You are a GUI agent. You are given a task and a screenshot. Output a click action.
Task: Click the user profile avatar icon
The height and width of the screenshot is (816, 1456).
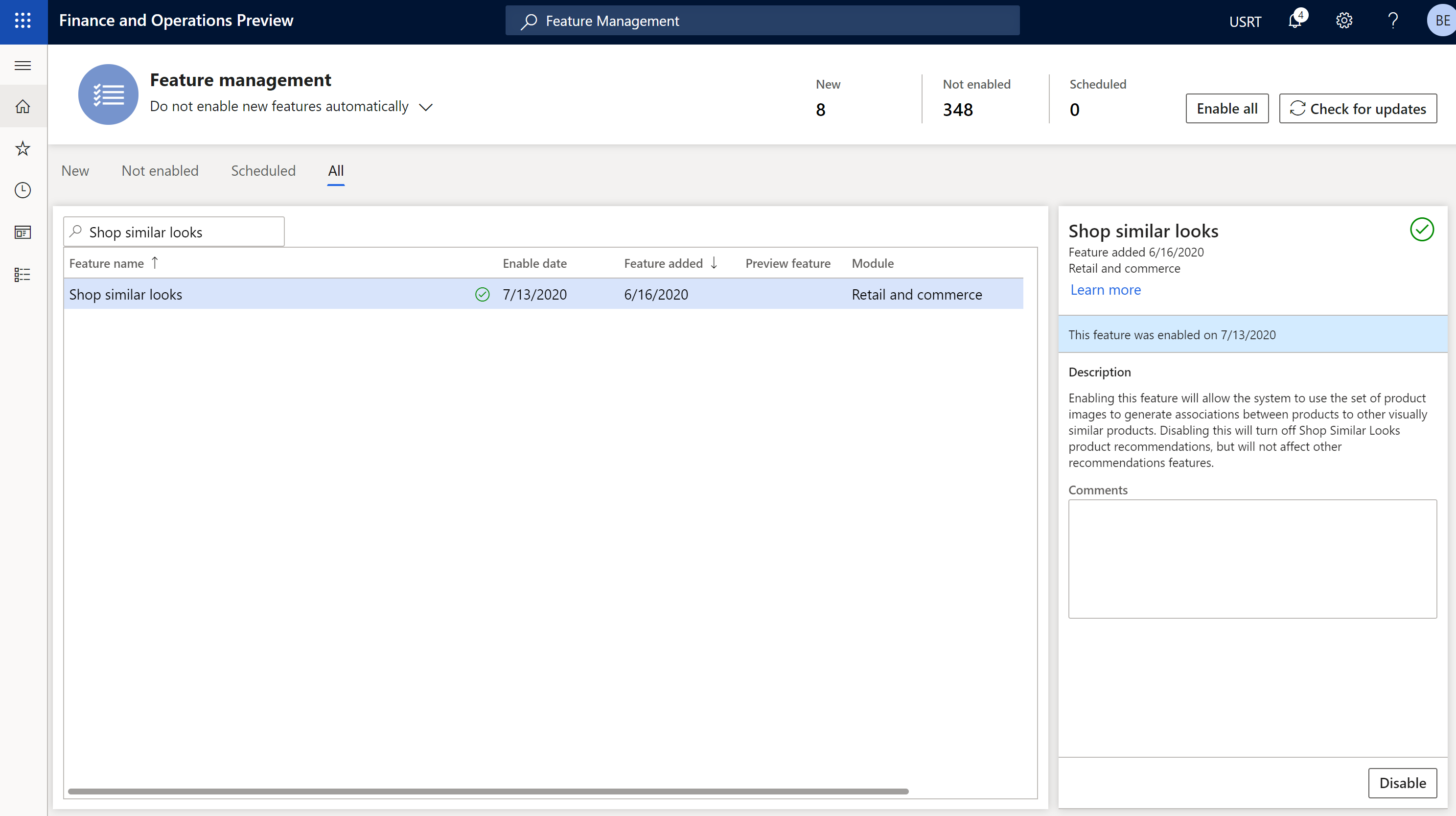pos(1440,20)
